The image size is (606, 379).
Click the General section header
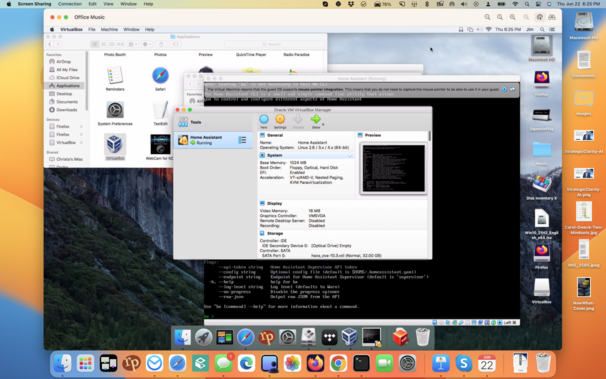point(275,135)
